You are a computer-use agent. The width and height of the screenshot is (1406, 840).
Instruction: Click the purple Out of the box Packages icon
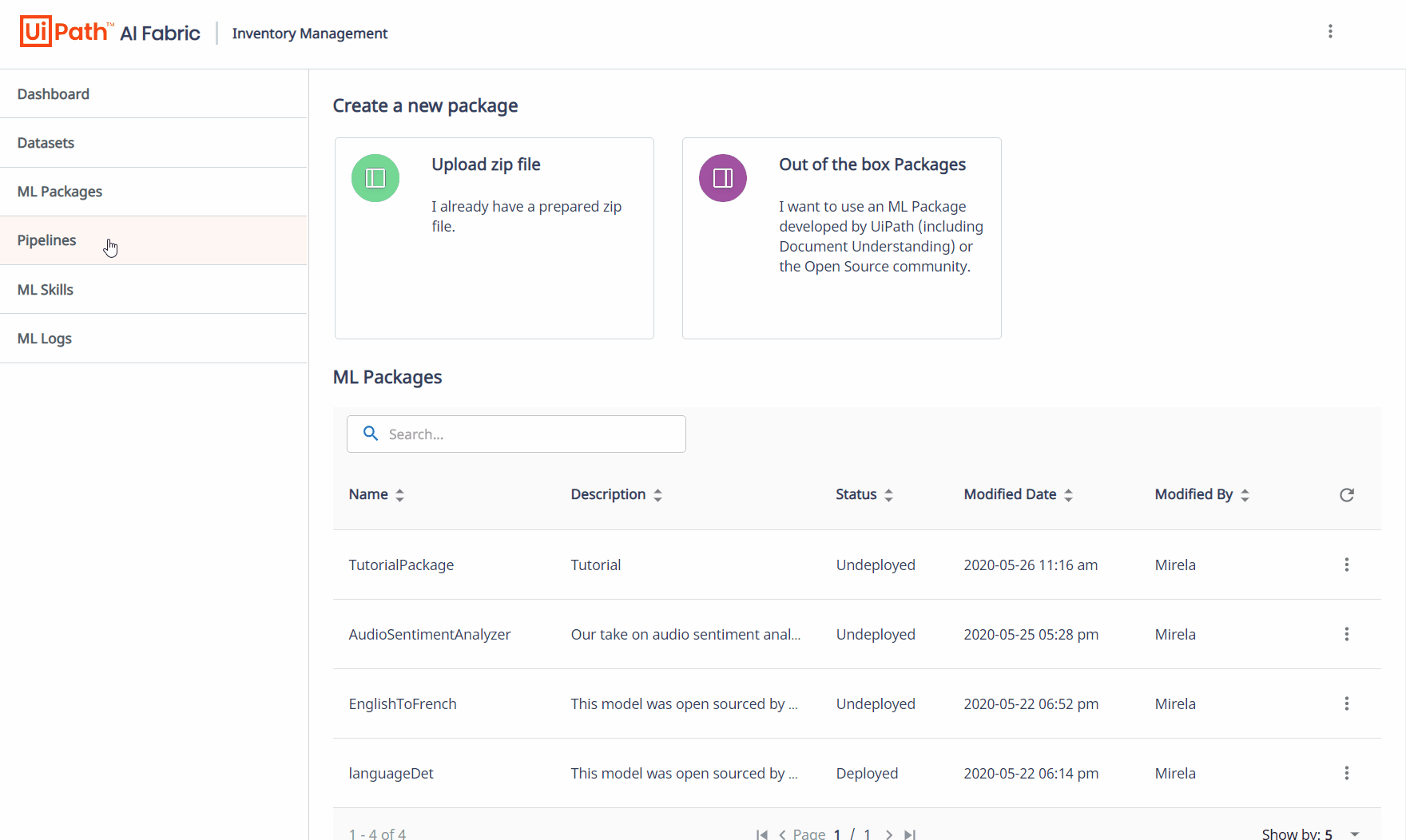[x=723, y=178]
